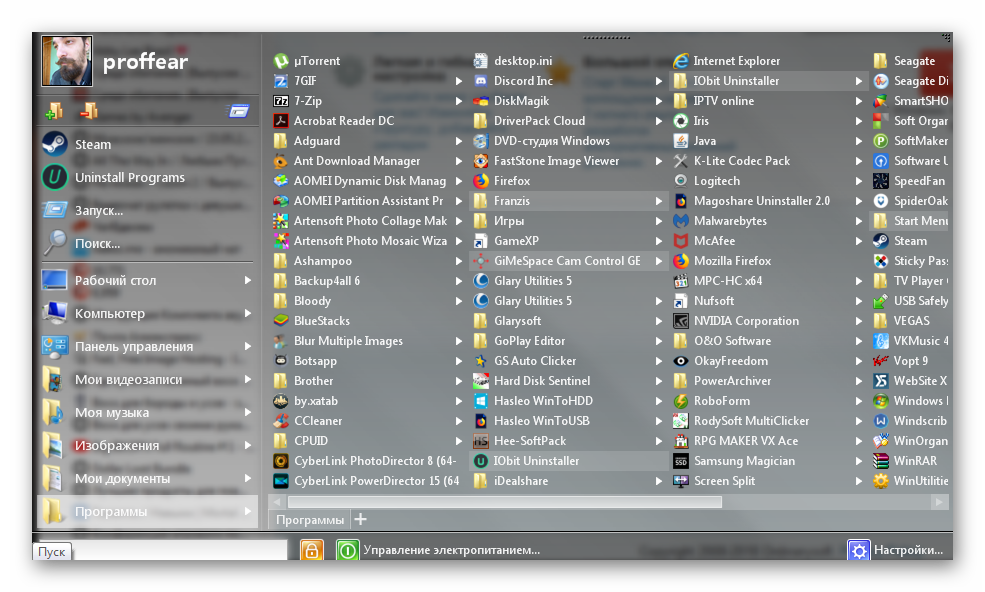Click the plus button to add tab
This screenshot has height=592, width=985.
coord(361,519)
